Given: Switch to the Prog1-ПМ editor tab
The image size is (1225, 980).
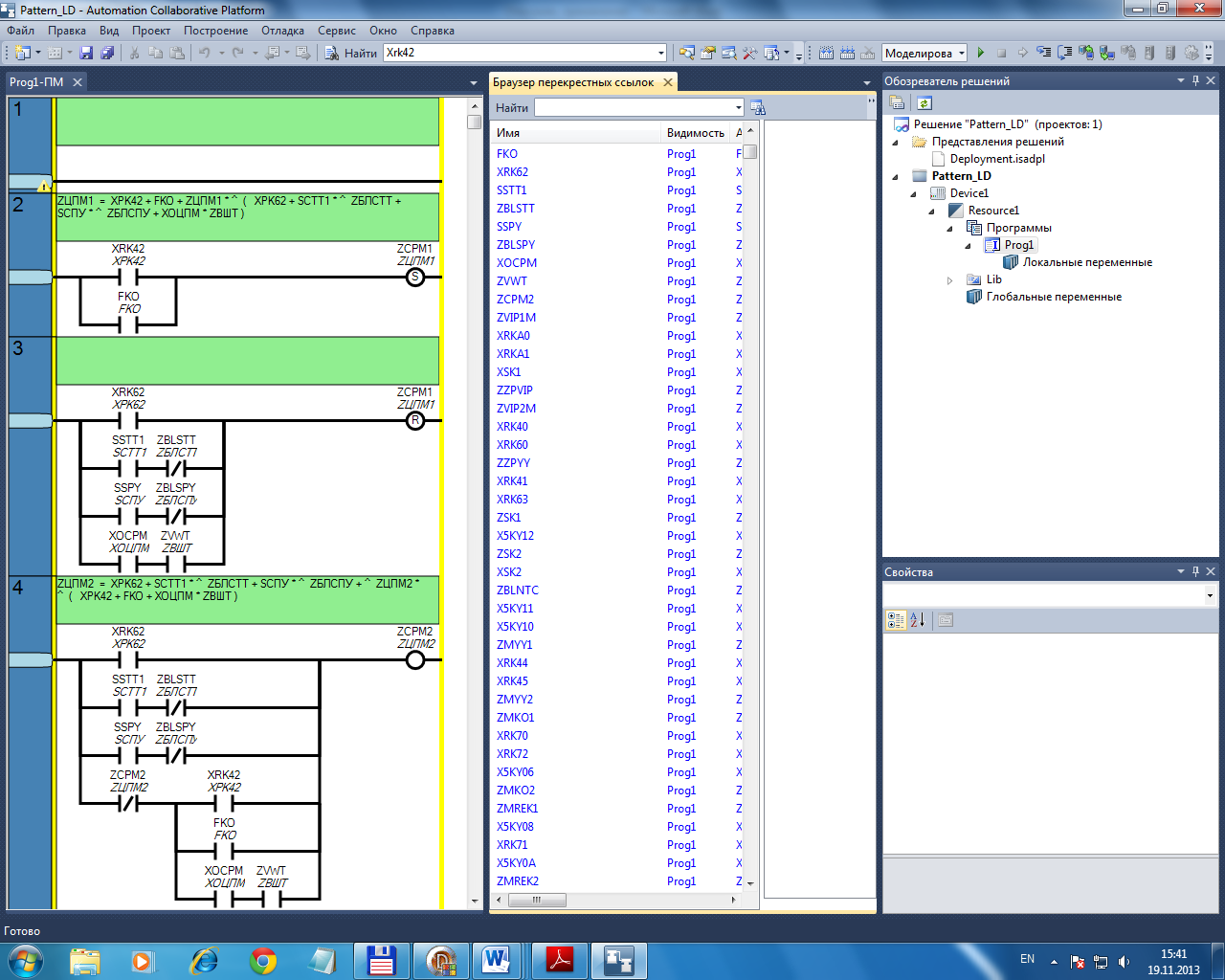Looking at the screenshot, I should [x=36, y=82].
